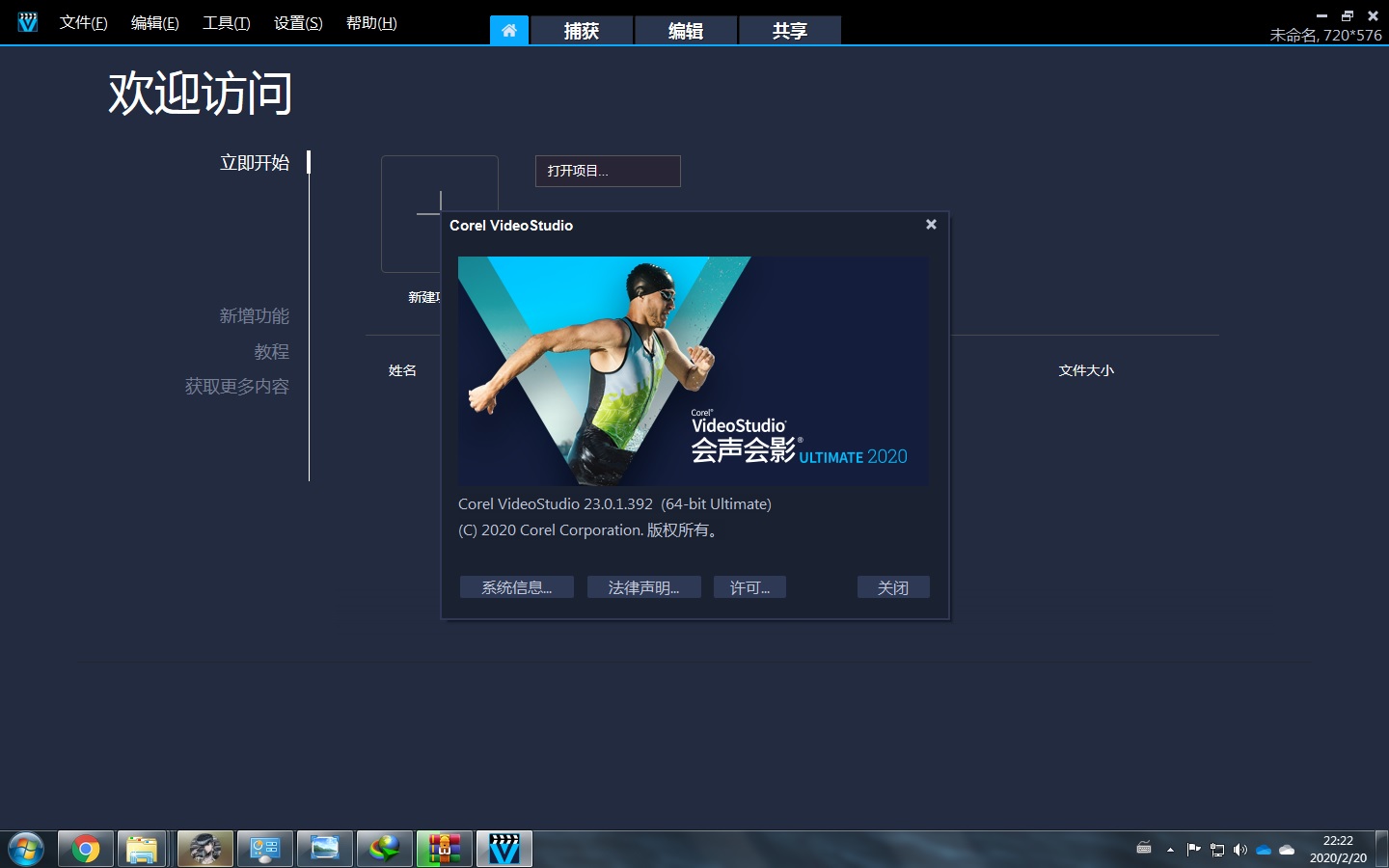Click the 关闭 button in dialog

pyautogui.click(x=893, y=587)
